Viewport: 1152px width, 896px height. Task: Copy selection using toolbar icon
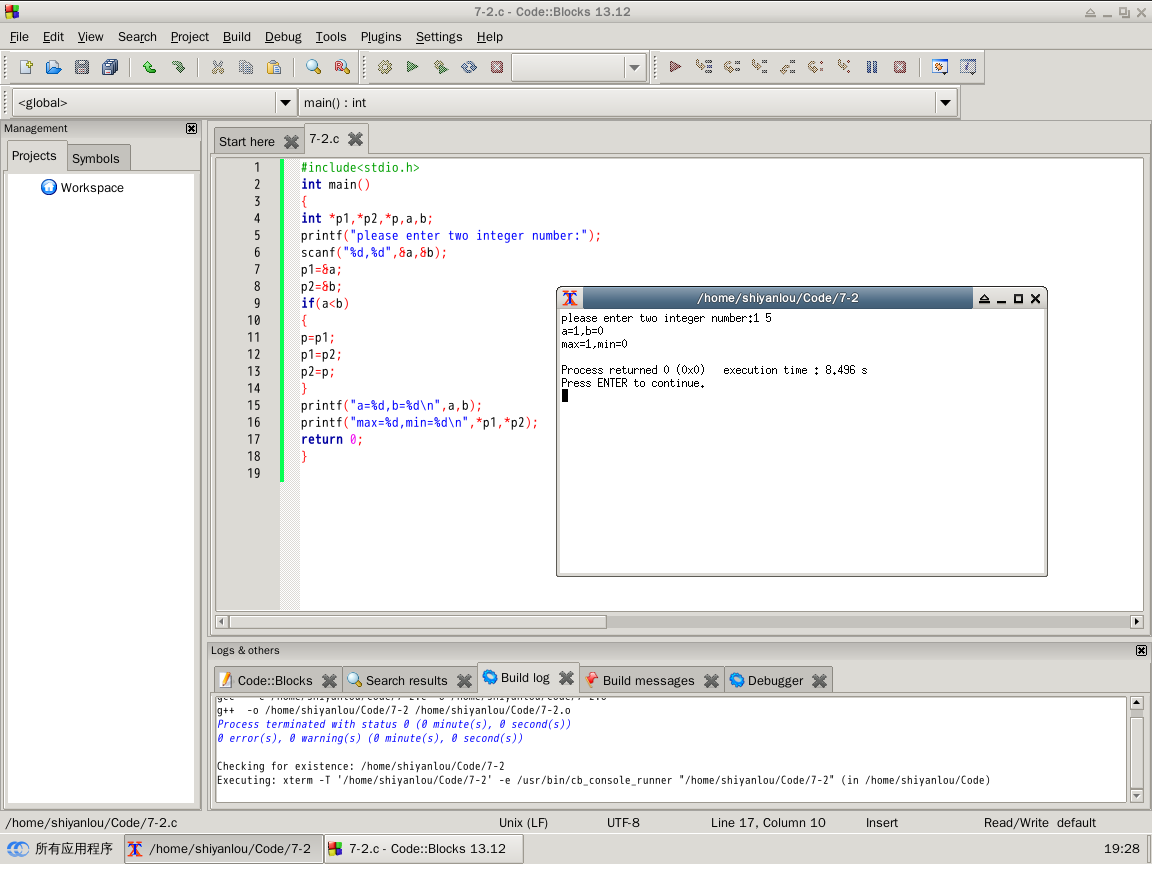245,68
